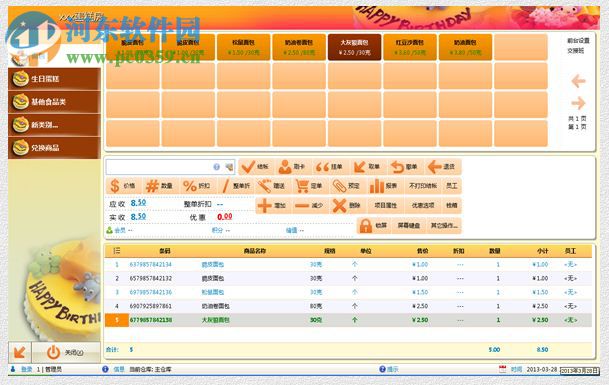Screen dimensions: 609x385
Task: Go to previous product page arrow
Action: pyautogui.click(x=578, y=81)
